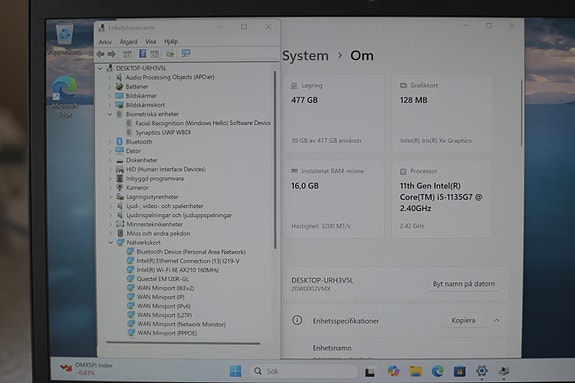
Task: Open the Task View icon in the taskbar
Action: (x=370, y=372)
